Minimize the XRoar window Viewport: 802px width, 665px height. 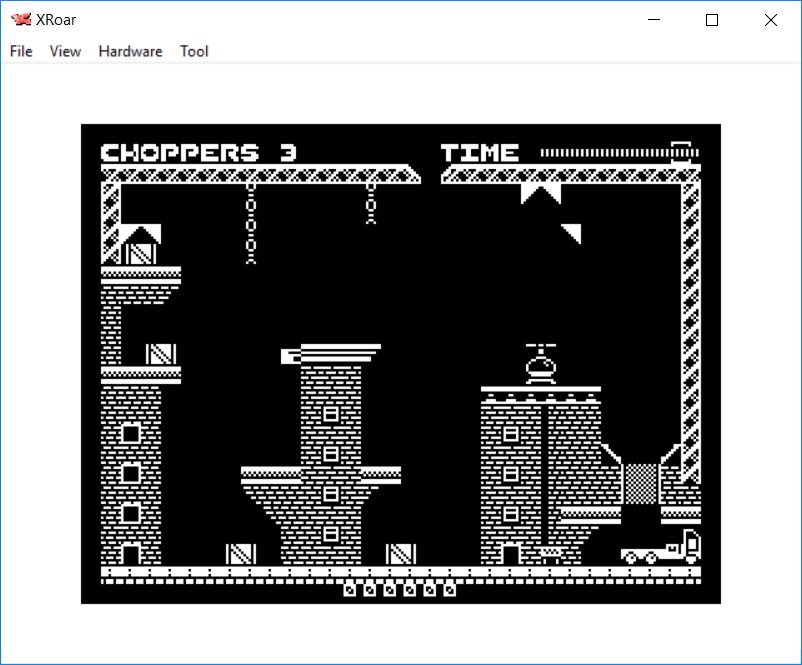[654, 20]
